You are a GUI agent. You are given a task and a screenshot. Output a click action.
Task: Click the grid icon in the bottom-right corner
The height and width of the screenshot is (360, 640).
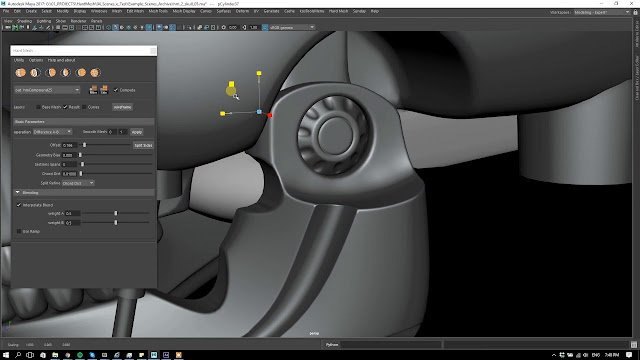click(634, 345)
